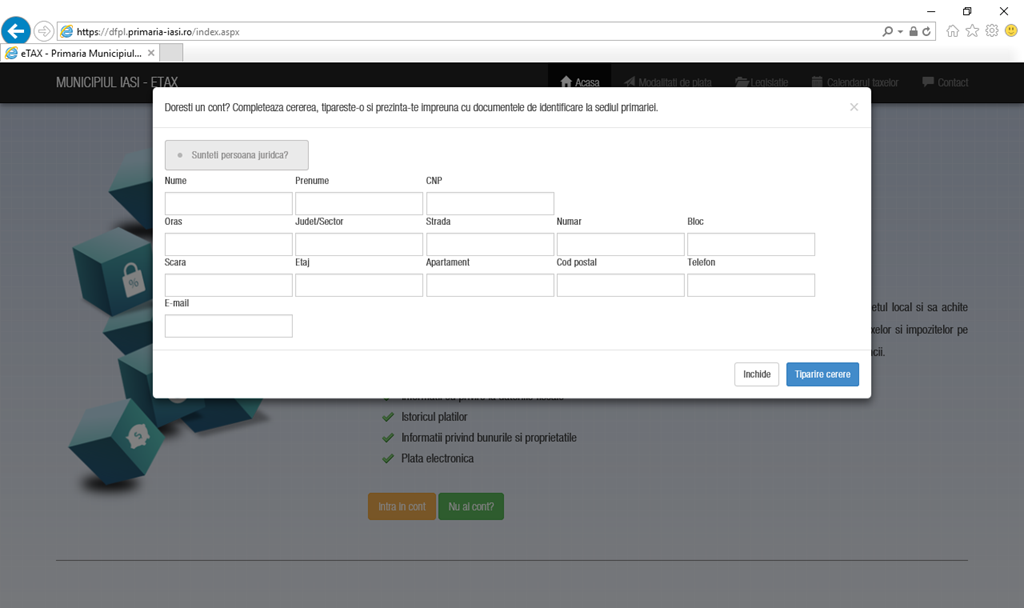Click the 'Tiparire cerere' button
This screenshot has width=1024, height=608.
822,374
